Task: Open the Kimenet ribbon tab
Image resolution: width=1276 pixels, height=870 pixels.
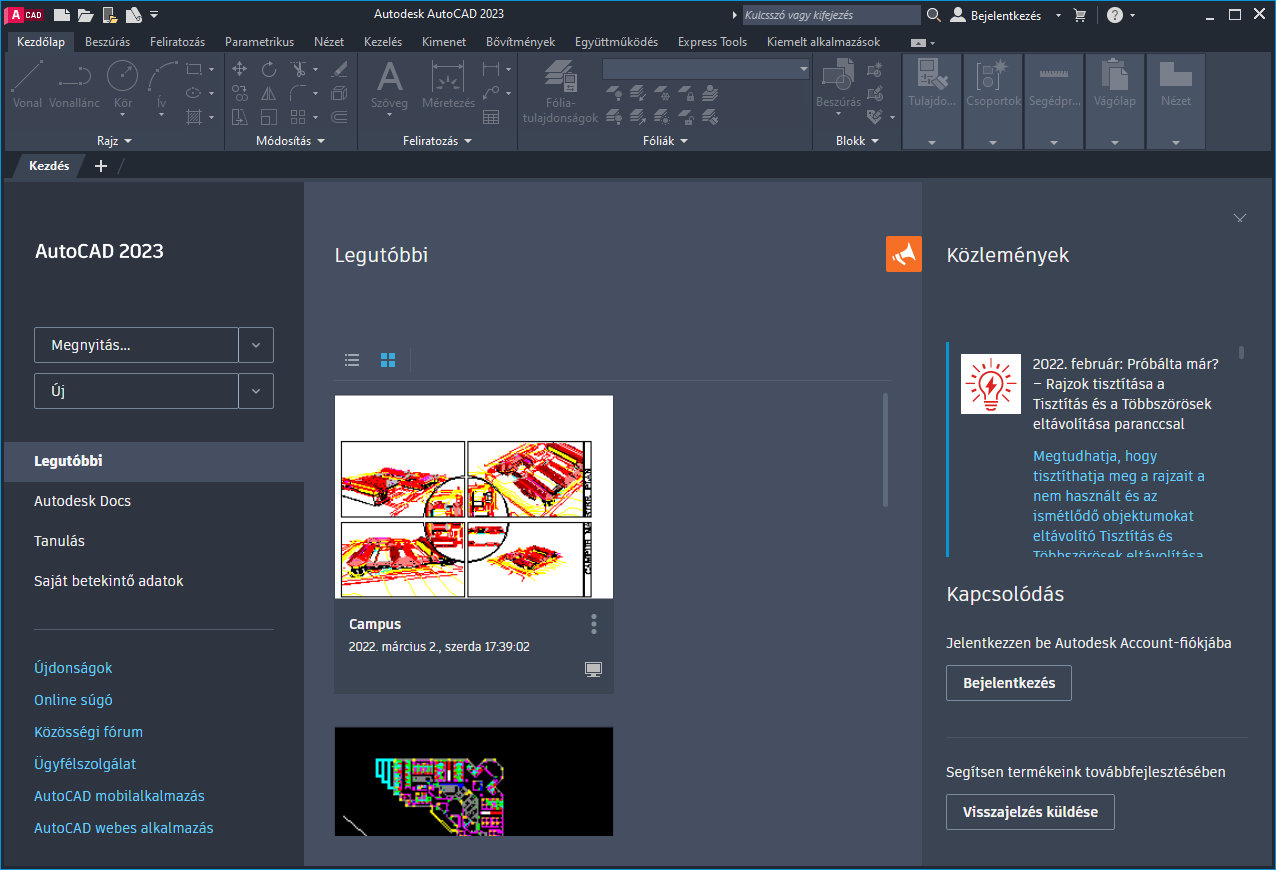Action: pos(444,42)
